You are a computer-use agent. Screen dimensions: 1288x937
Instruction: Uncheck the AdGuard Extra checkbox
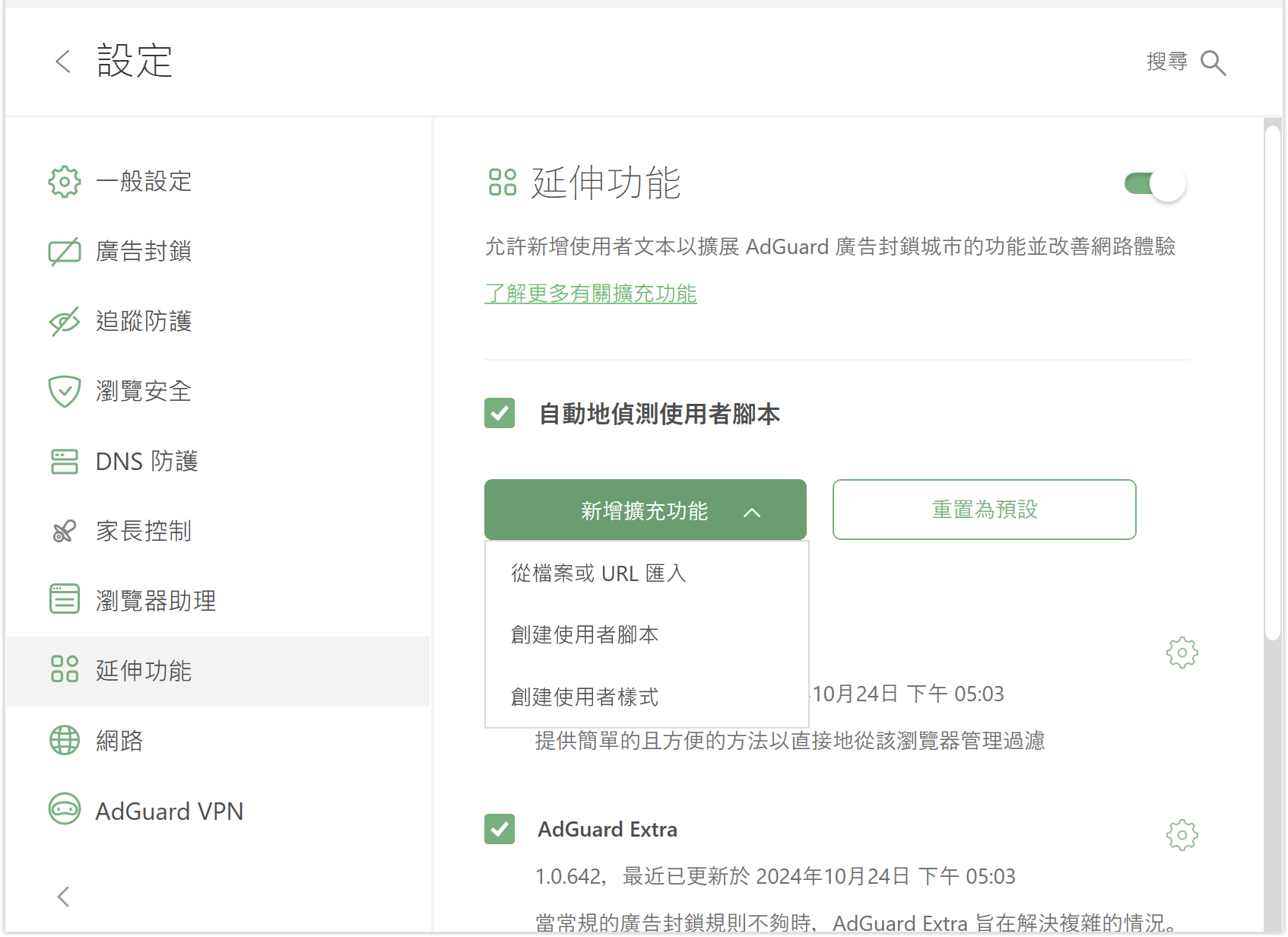point(500,829)
